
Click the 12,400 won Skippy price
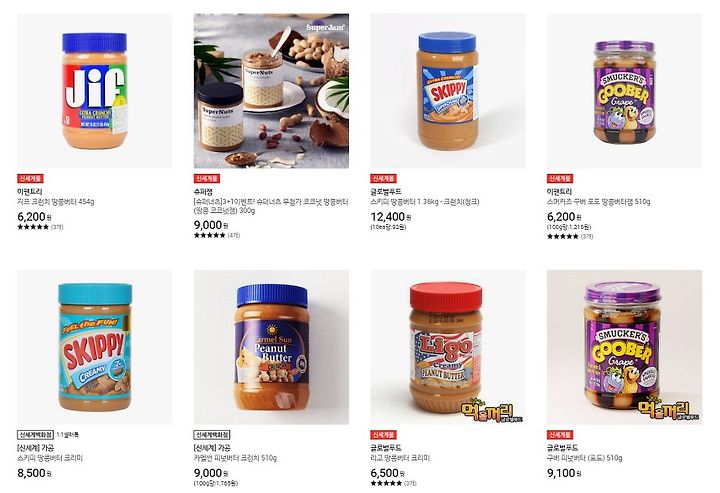[x=391, y=217]
